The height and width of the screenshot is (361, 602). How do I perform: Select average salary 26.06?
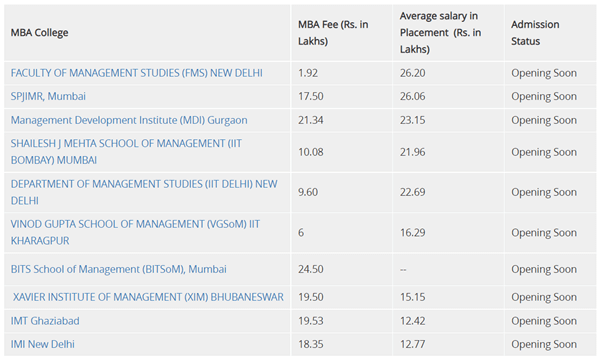(x=412, y=96)
